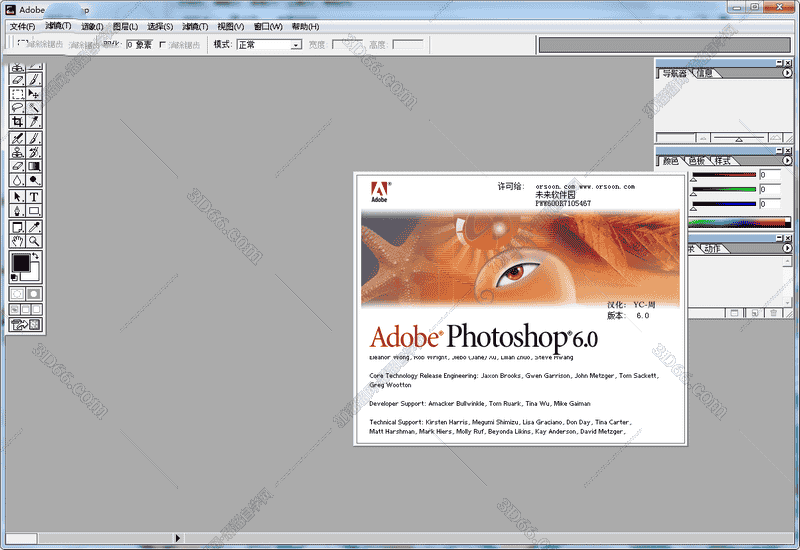Open the Color palette flyout menu arrow
This screenshot has height=550, width=800.
(x=788, y=160)
